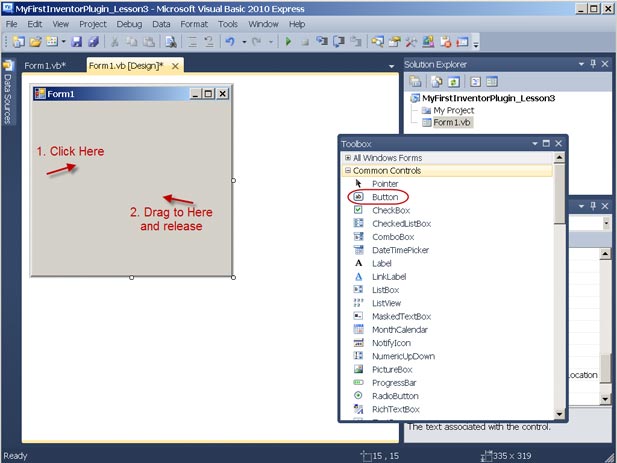Viewport: 617px width, 463px height.
Task: Click the Undo toolbar icon
Action: (229, 42)
